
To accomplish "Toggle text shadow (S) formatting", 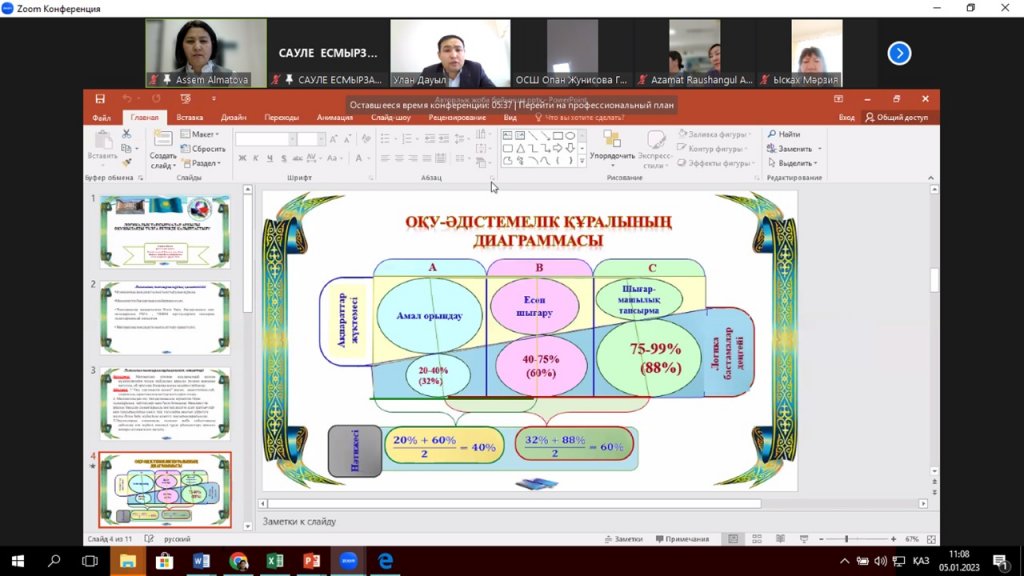I will coord(283,158).
